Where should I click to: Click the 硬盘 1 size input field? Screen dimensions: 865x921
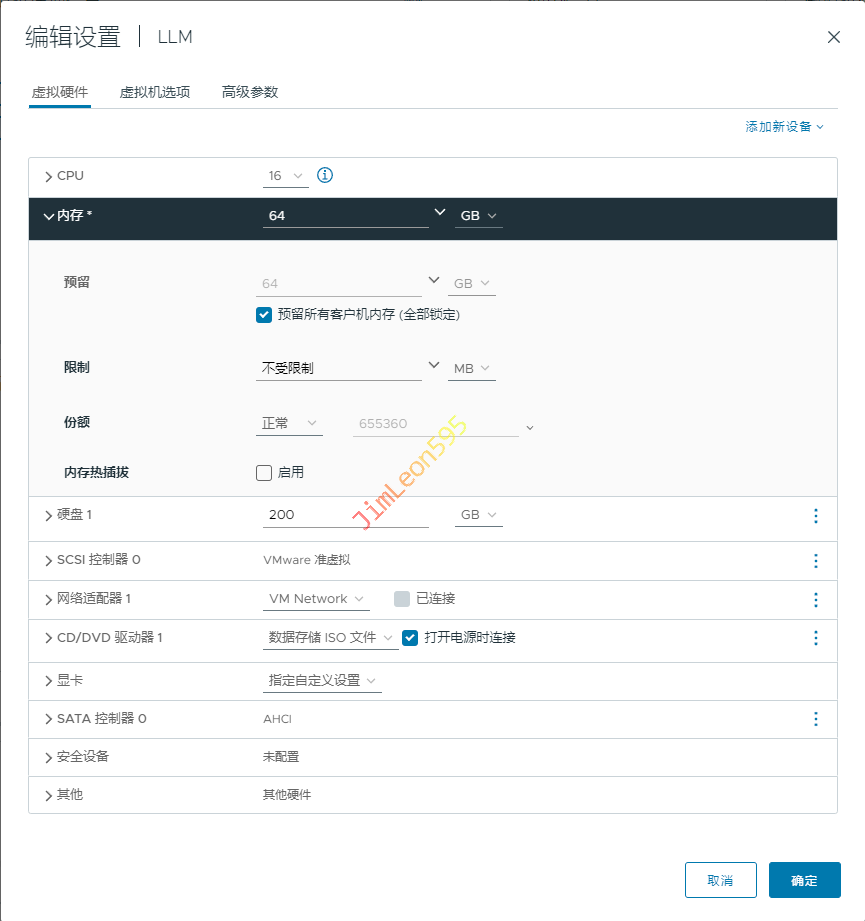click(345, 515)
